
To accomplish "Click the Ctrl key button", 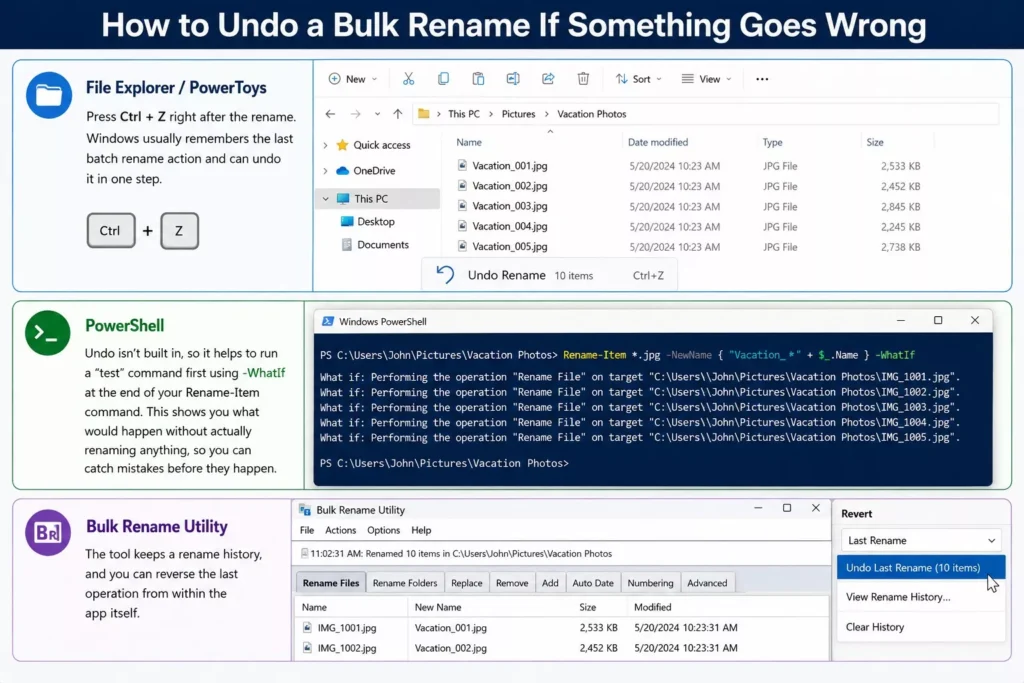I will point(110,230).
